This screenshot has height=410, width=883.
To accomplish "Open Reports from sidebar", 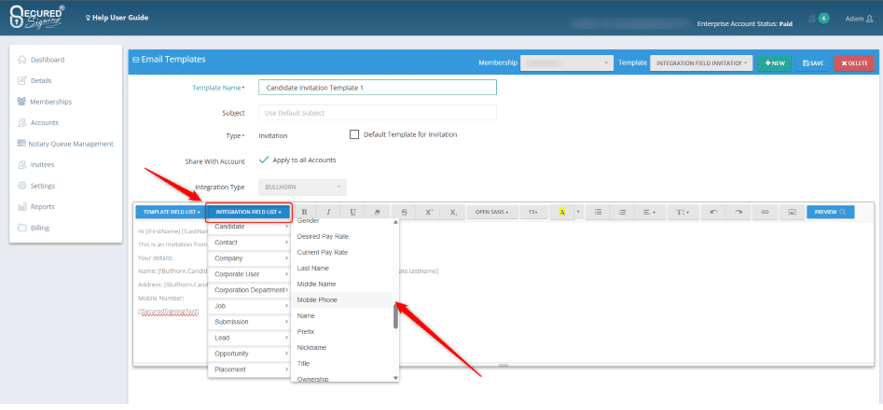I will (x=35, y=207).
